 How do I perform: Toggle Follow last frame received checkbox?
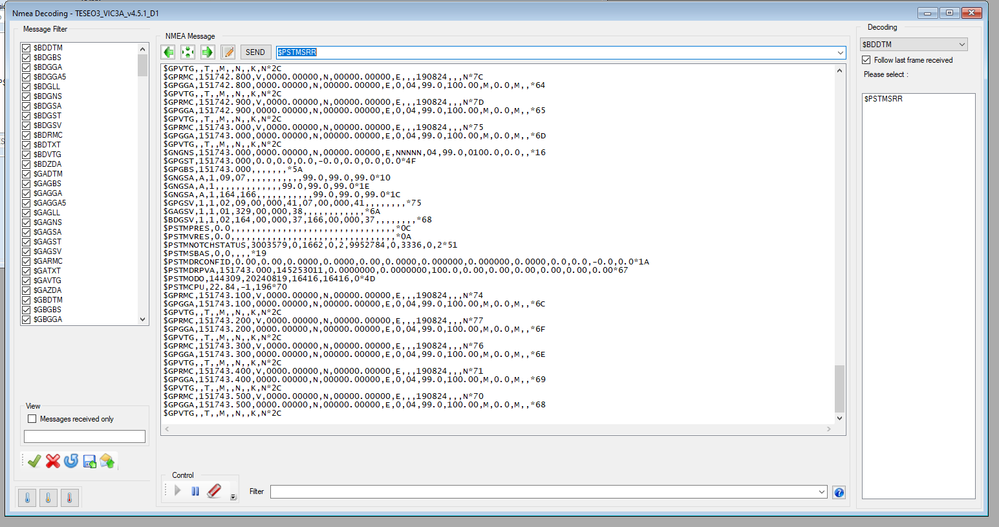[x=866, y=60]
